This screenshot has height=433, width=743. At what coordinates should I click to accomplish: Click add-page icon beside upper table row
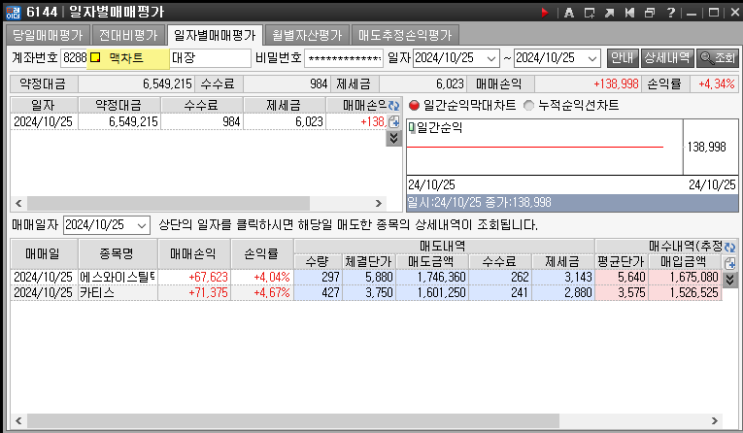point(394,122)
